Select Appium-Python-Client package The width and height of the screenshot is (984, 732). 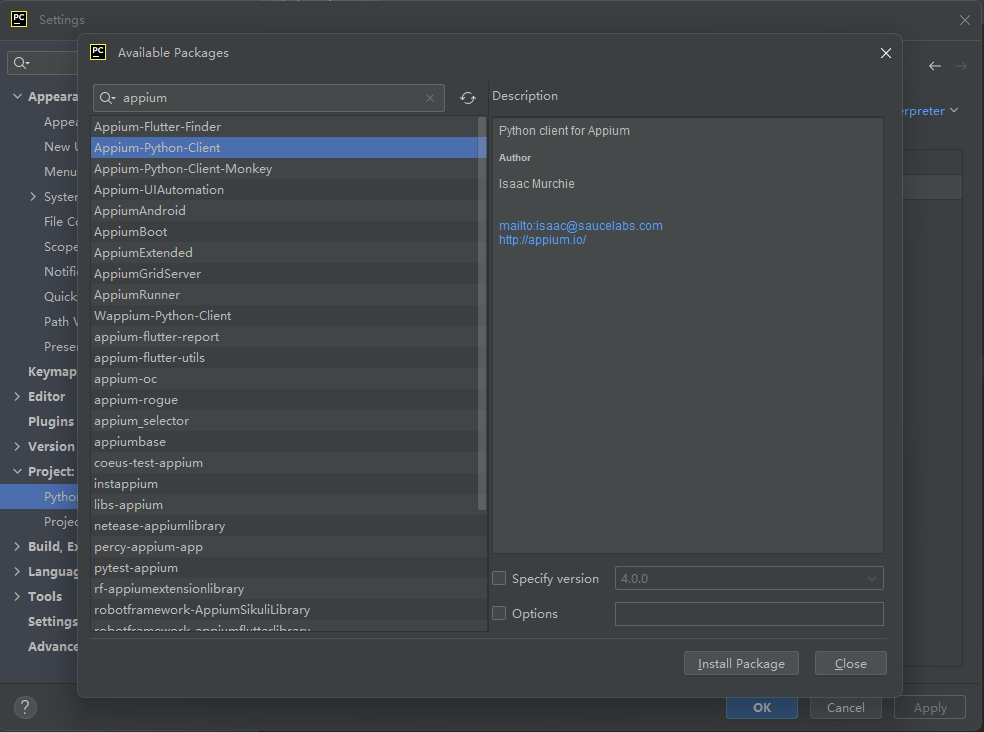[x=284, y=148]
